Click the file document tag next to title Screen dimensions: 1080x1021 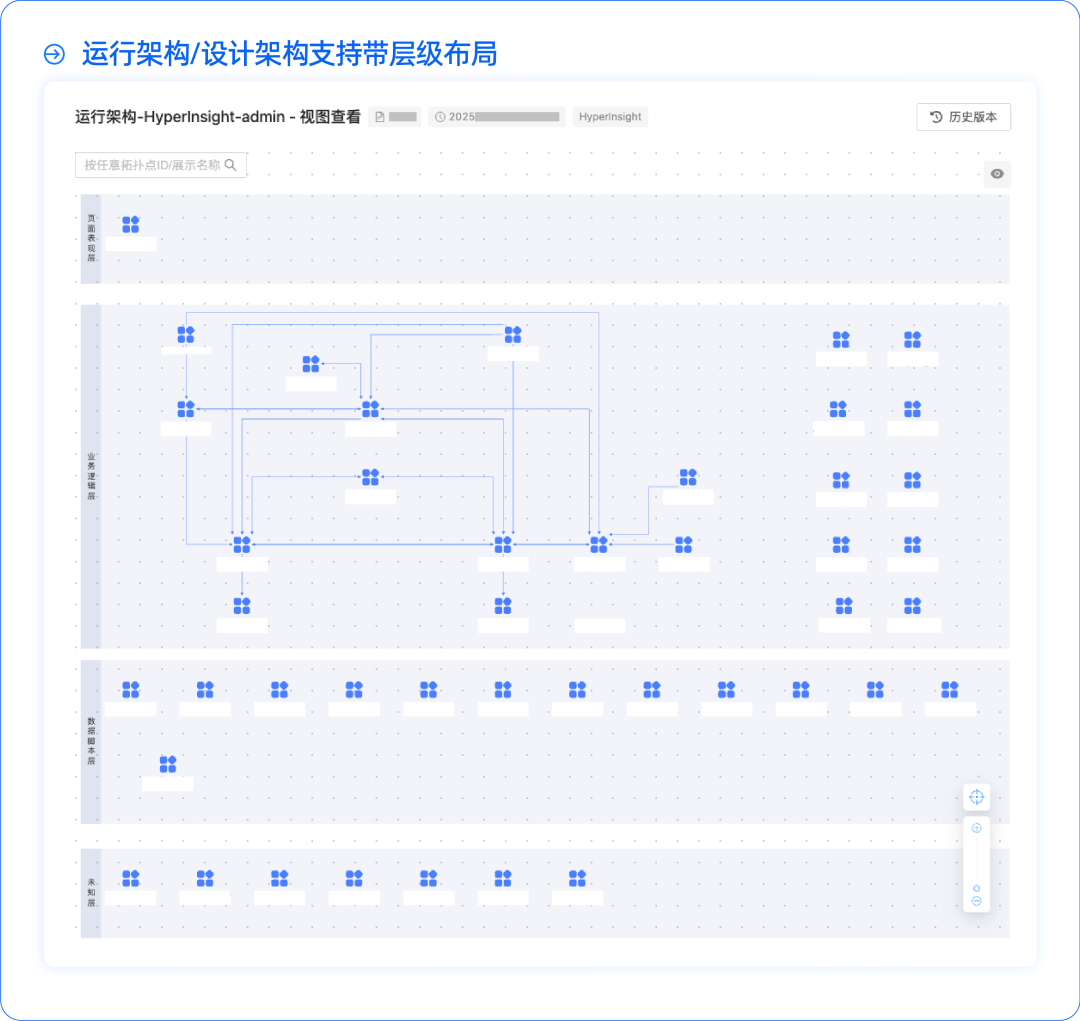coord(395,117)
